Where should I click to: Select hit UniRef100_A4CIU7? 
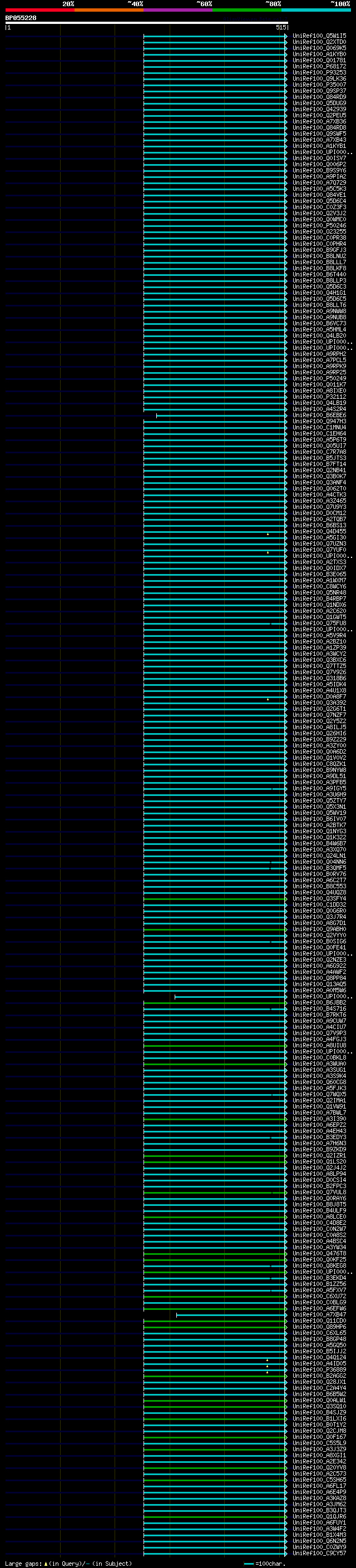[x=319, y=1027]
